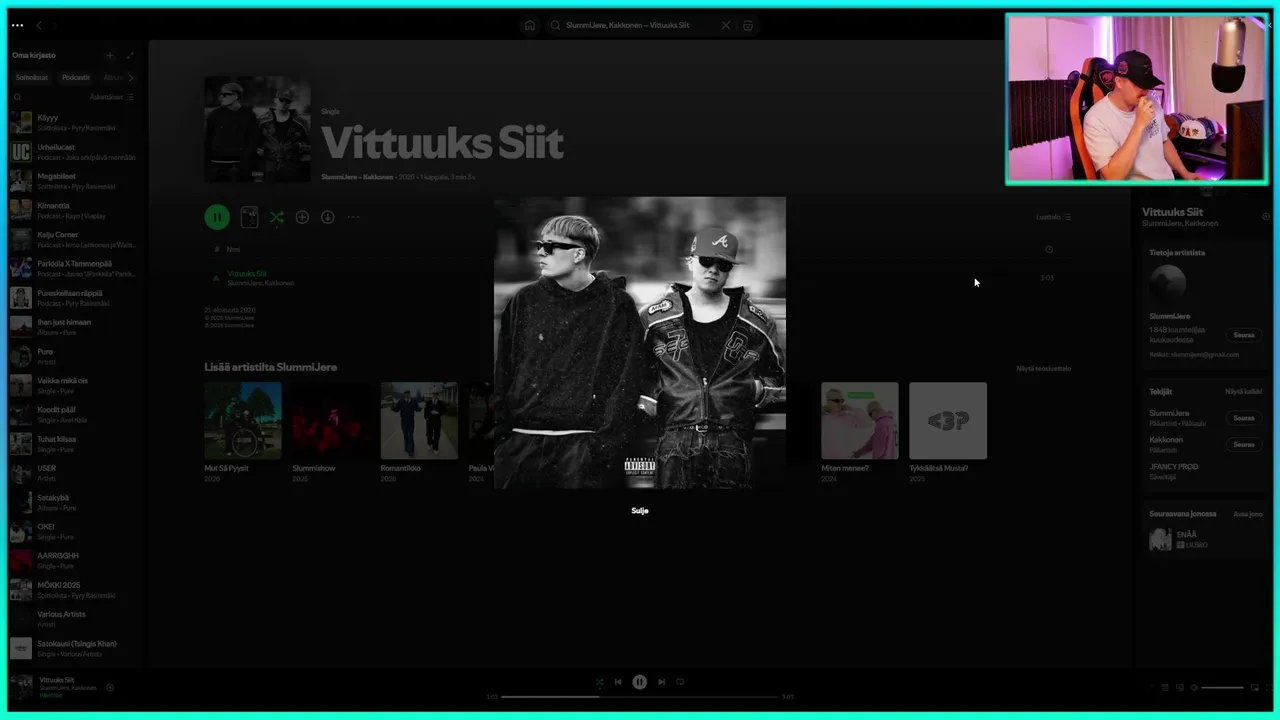
Task: Open the Home page icon
Action: tap(530, 25)
